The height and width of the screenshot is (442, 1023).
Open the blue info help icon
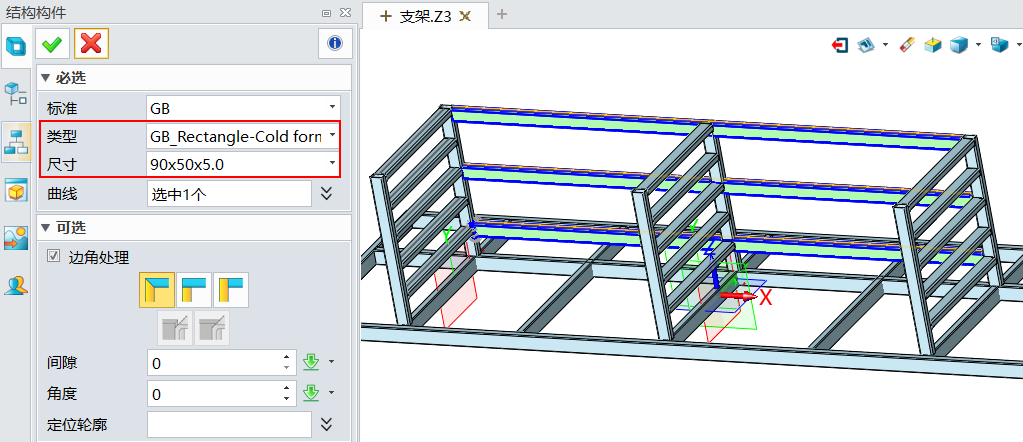pos(334,43)
